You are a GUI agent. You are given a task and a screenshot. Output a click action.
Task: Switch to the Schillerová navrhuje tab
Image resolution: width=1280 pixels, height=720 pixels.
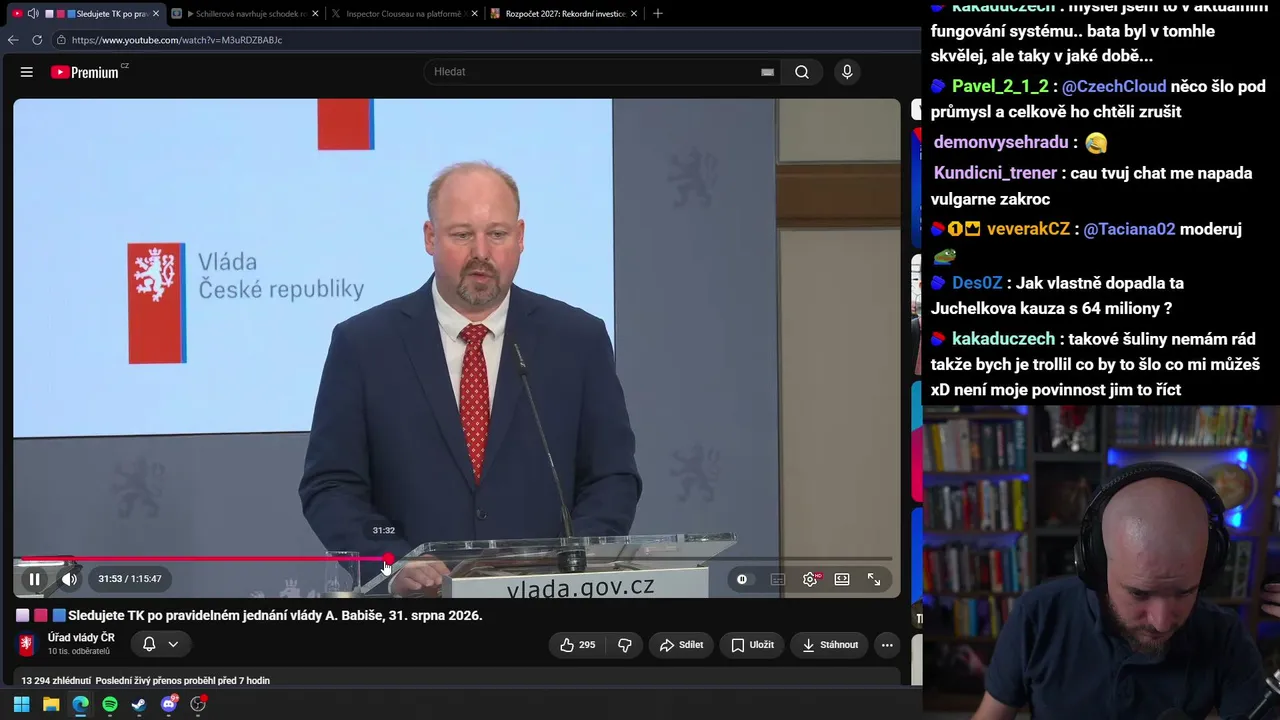point(245,14)
